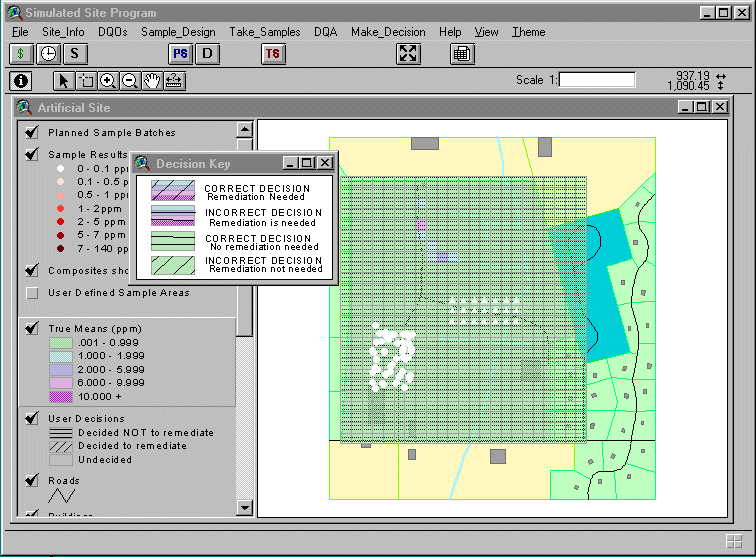
Task: Click the legend scrollbar up arrow
Action: 244,129
